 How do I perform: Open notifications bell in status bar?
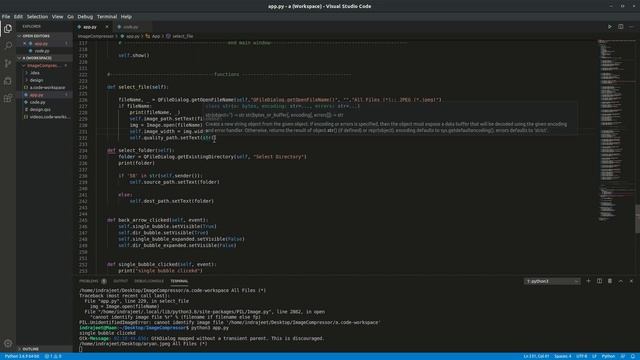click(633, 356)
